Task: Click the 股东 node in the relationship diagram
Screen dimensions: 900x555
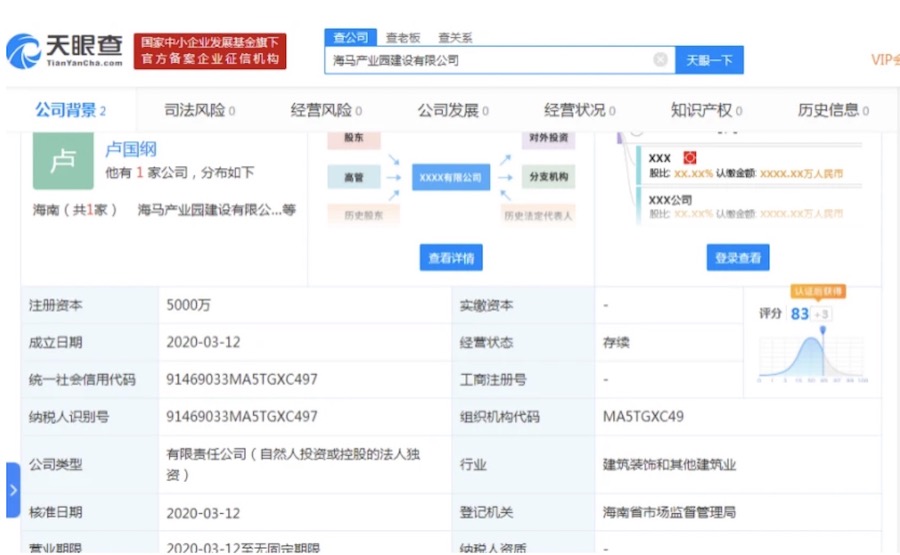Action: pyautogui.click(x=353, y=137)
